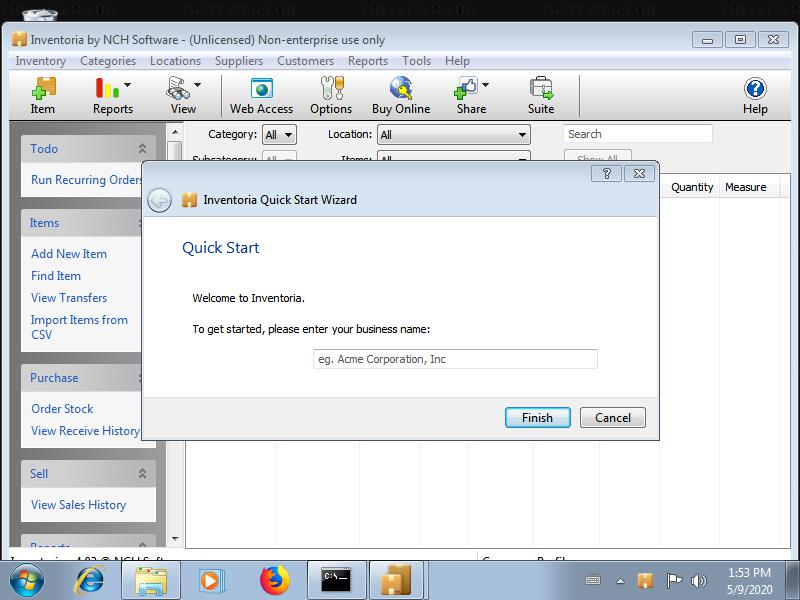Launch Windows Media Player from taskbar
800x600 pixels.
coord(210,581)
